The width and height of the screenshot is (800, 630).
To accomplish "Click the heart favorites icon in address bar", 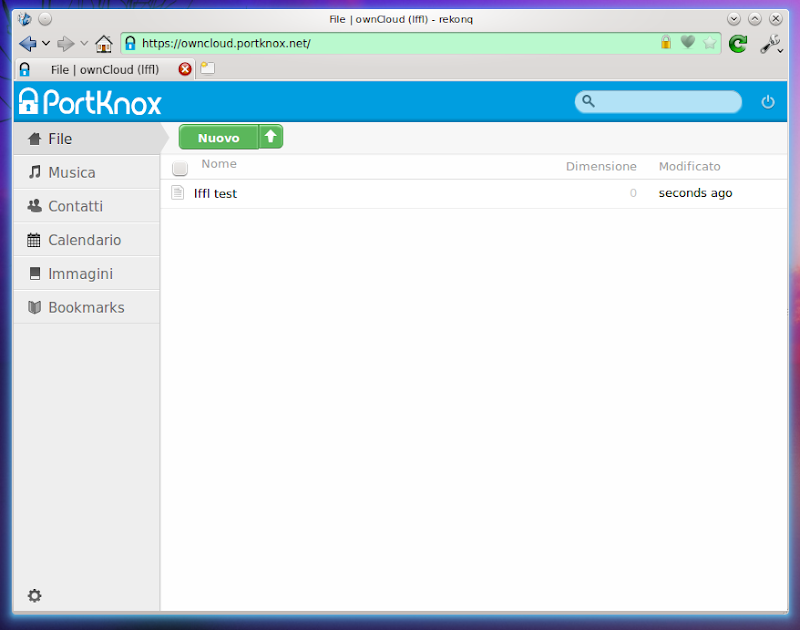I will point(688,42).
